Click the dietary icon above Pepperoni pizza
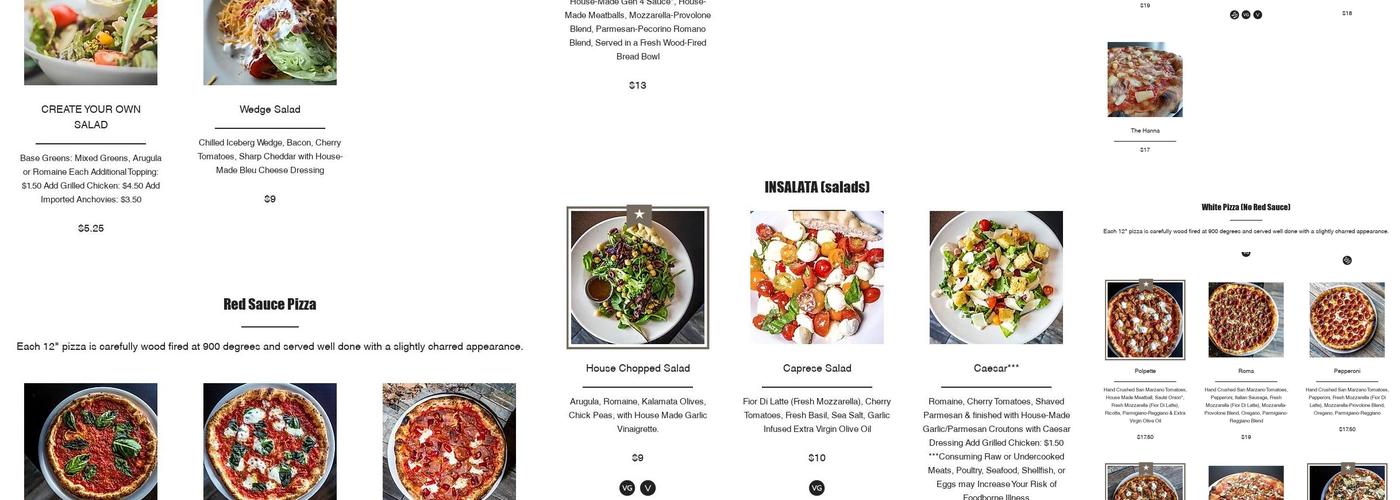This screenshot has width=1400, height=500. [x=1347, y=260]
